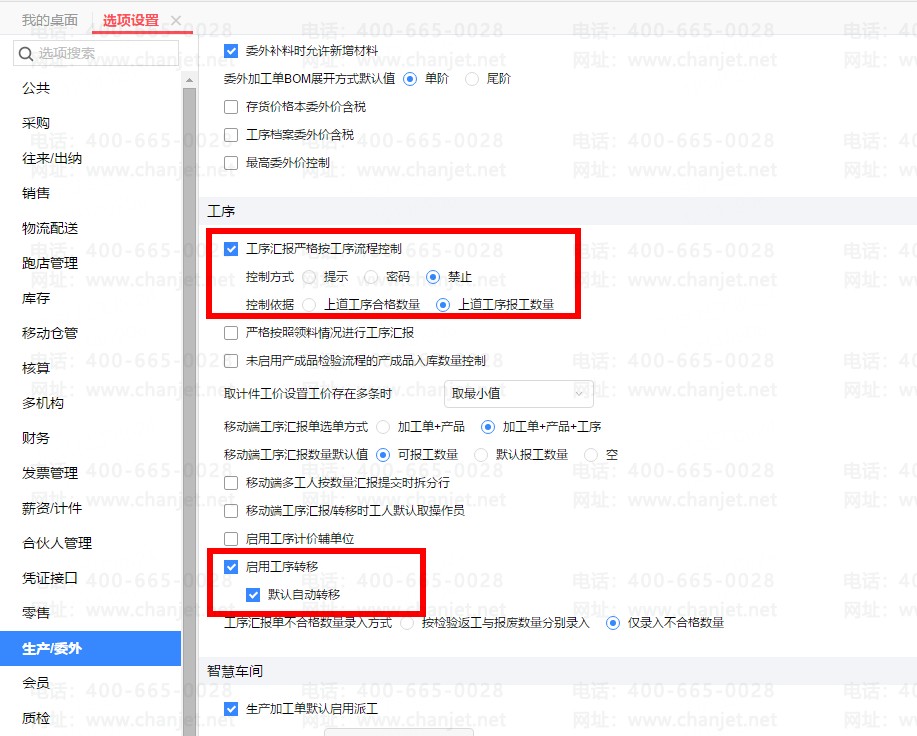Image resolution: width=917 pixels, height=736 pixels.
Task: Open the 采购 options category
Action: (36, 123)
